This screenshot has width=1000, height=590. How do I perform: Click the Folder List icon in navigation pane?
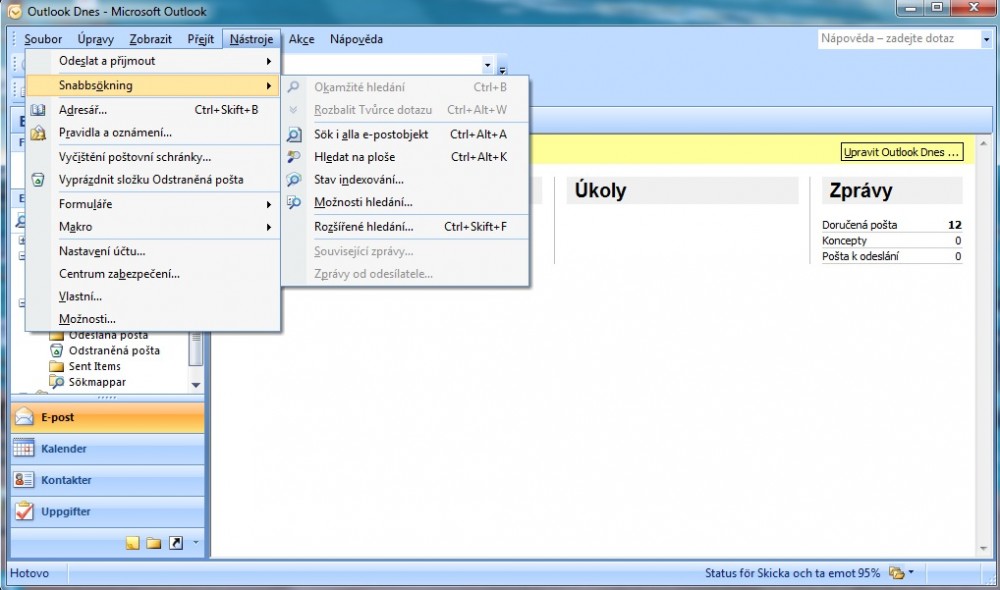[154, 543]
